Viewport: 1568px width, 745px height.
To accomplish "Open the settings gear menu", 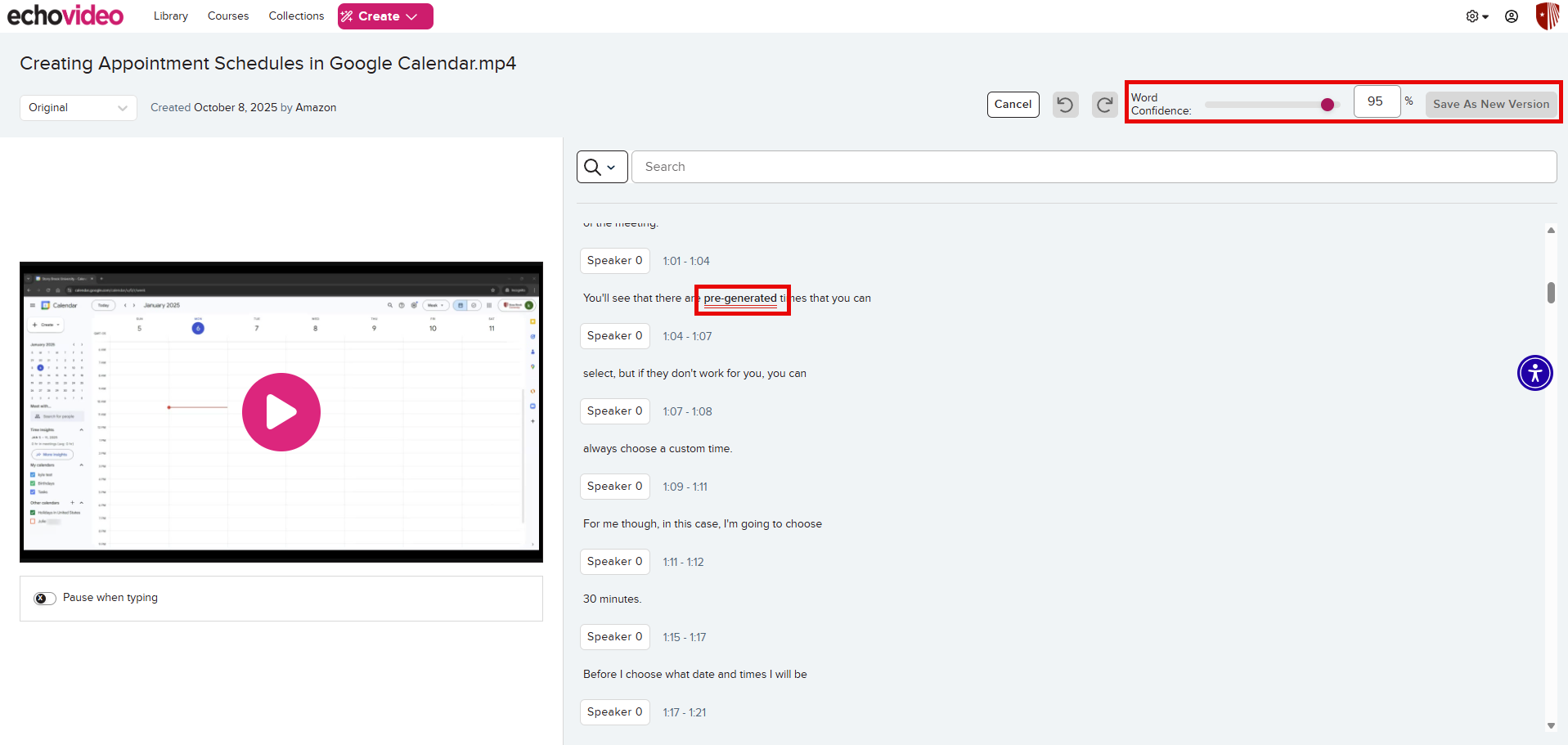I will click(x=1476, y=16).
